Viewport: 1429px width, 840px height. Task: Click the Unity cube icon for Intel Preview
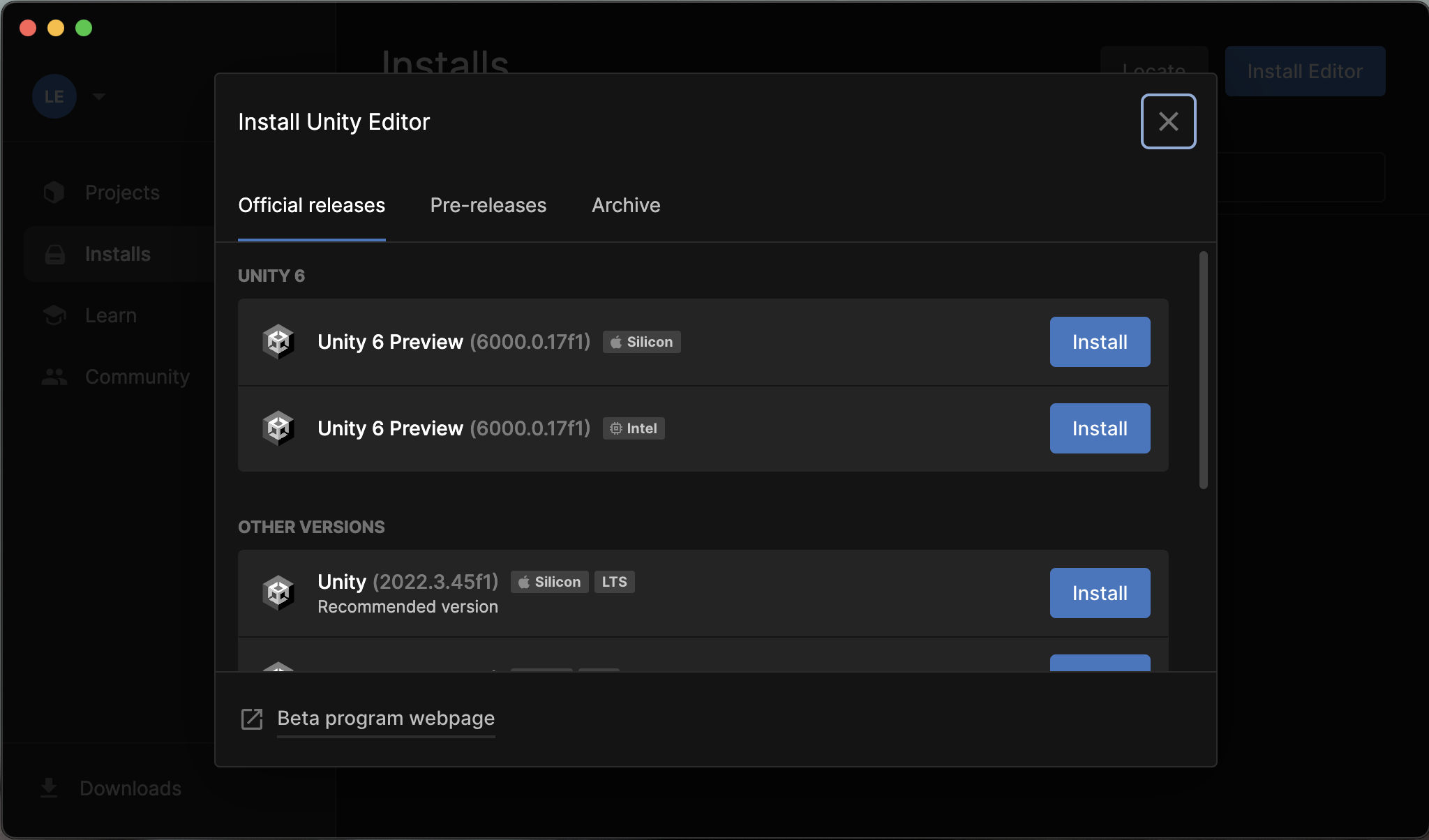278,428
